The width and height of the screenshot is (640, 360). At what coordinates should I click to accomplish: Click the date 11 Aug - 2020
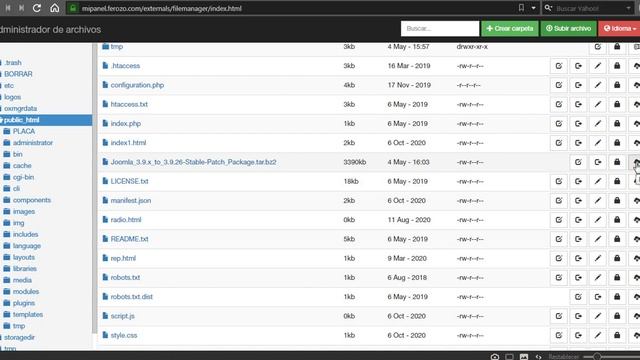click(409, 220)
